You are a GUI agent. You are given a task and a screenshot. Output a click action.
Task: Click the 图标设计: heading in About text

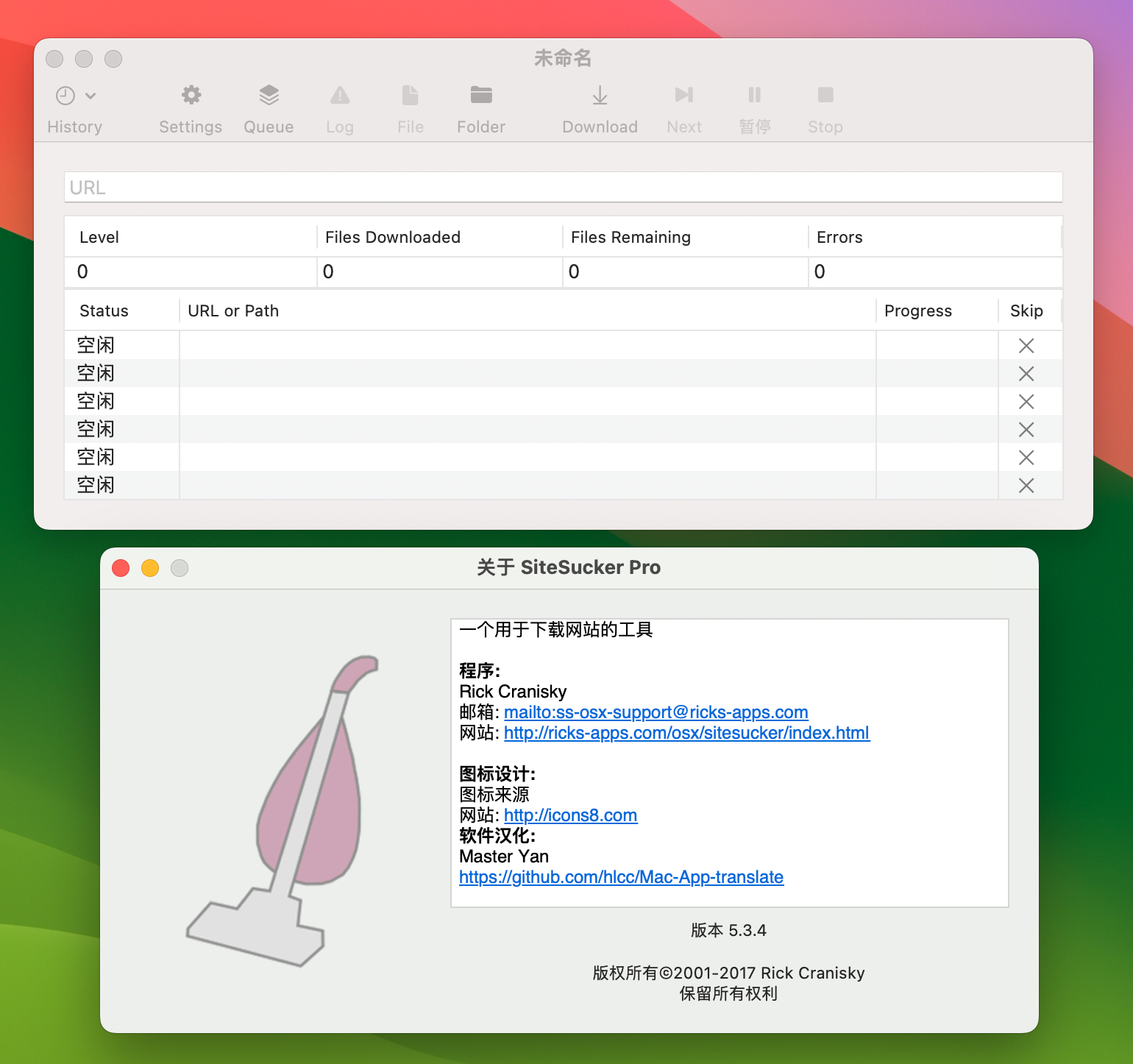pyautogui.click(x=497, y=774)
